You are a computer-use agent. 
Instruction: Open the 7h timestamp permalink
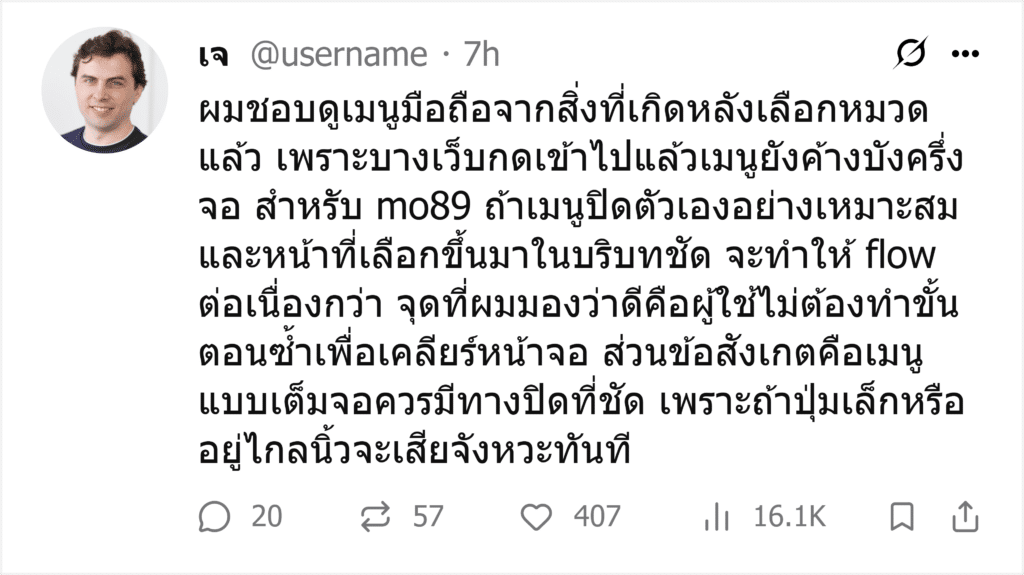pos(481,54)
